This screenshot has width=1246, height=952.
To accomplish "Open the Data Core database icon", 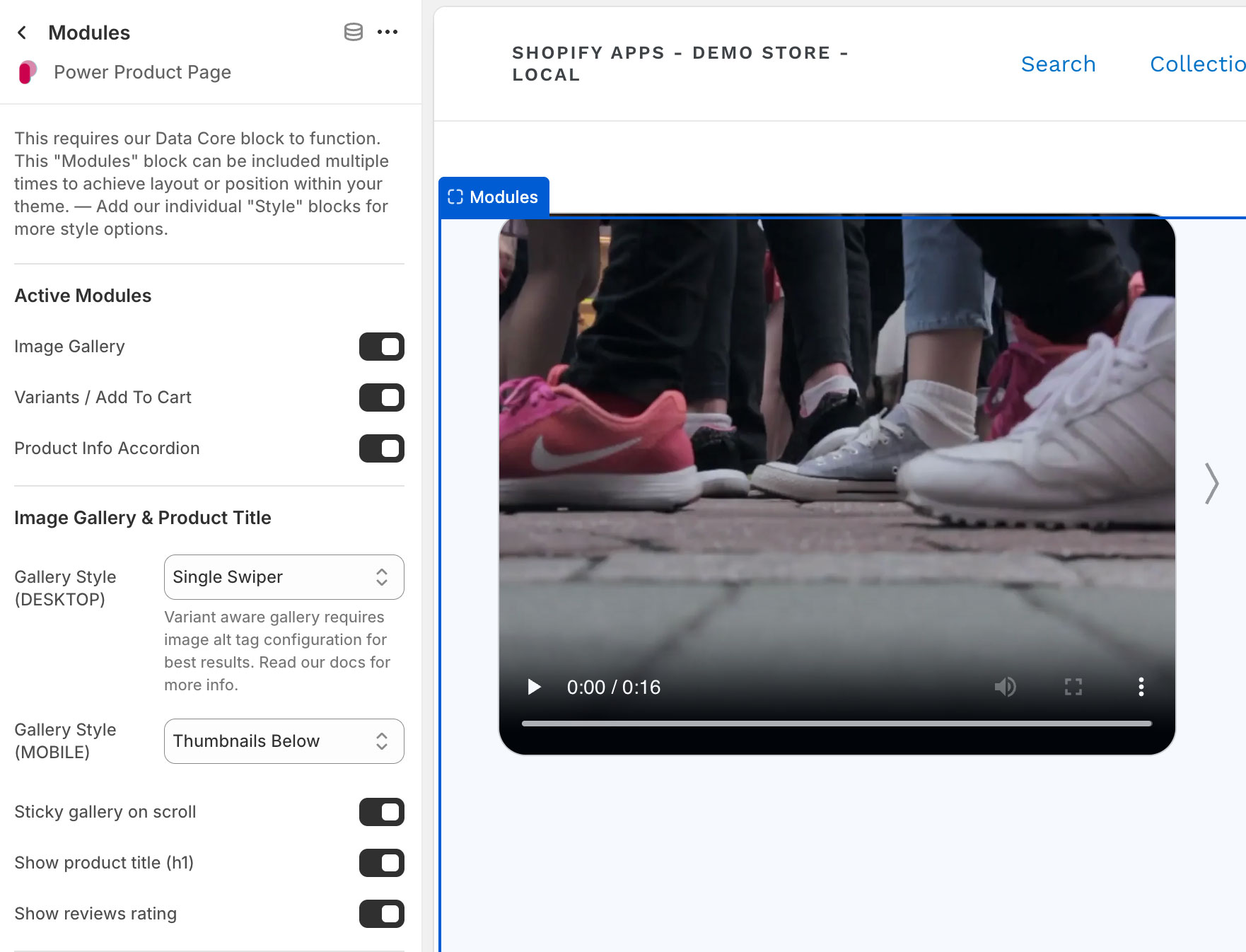I will (x=353, y=32).
